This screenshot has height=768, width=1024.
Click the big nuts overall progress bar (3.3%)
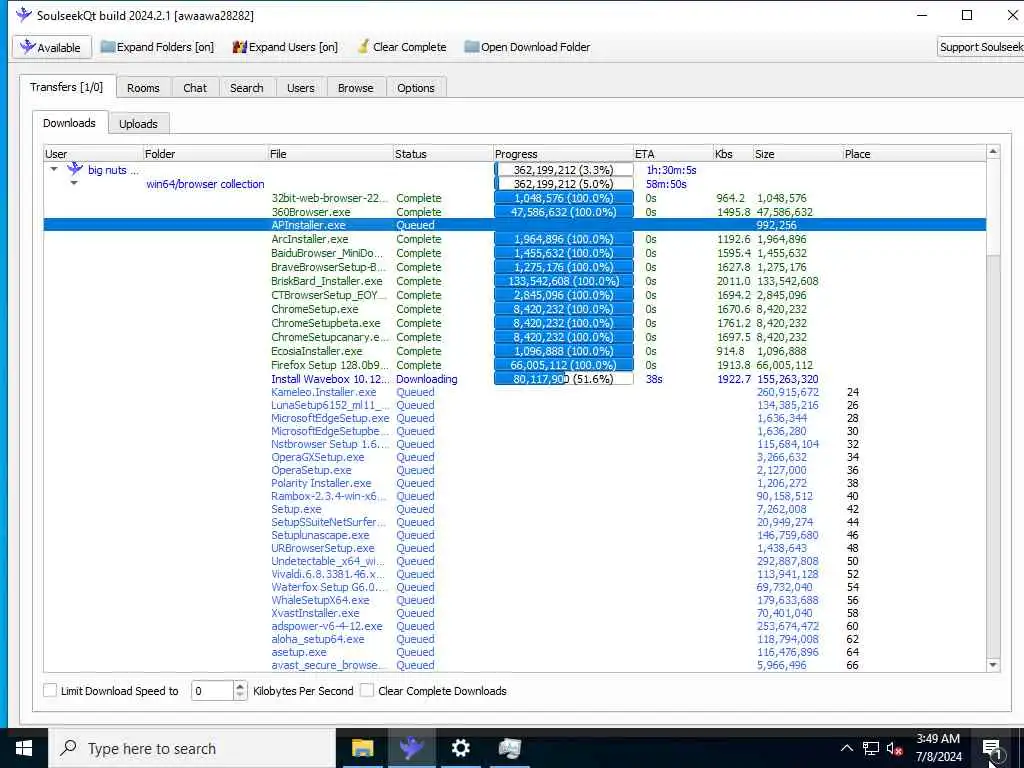(x=564, y=170)
